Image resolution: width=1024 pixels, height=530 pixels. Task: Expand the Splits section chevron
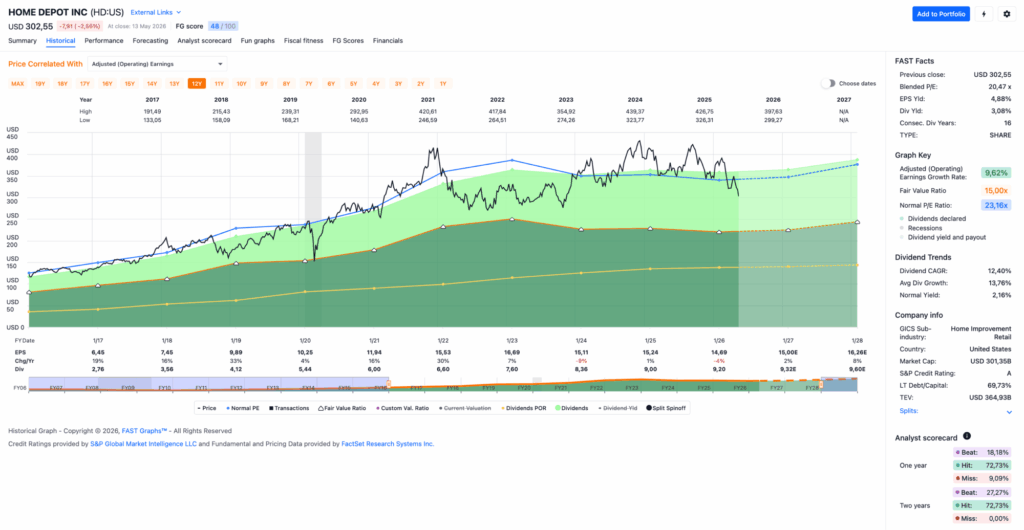point(1009,412)
